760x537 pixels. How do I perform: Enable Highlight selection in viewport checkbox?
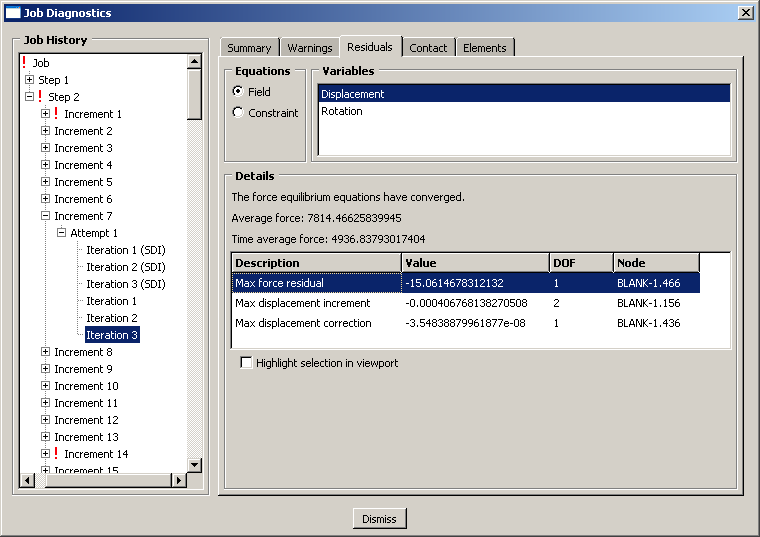[246, 363]
